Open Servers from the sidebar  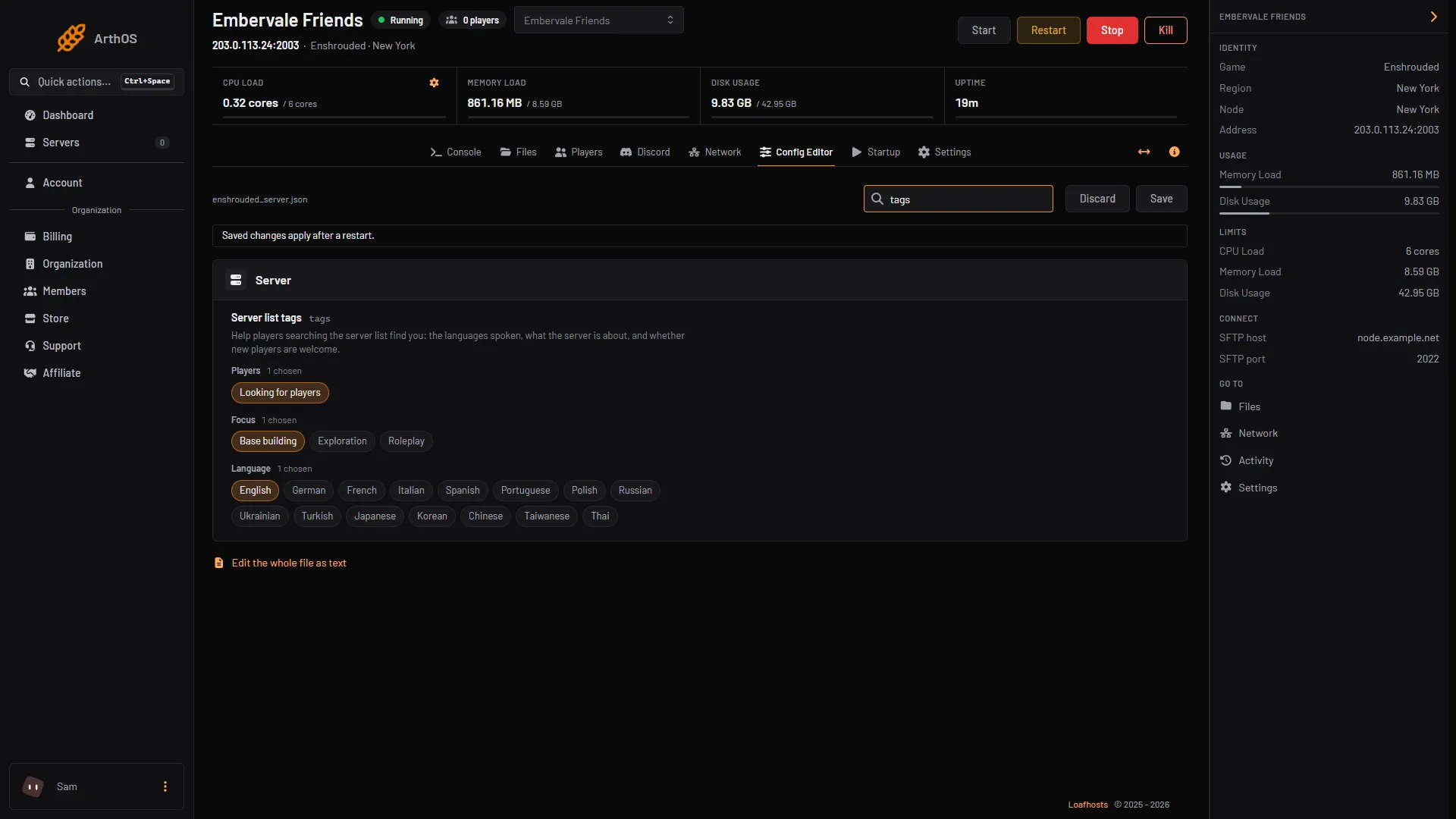click(96, 143)
